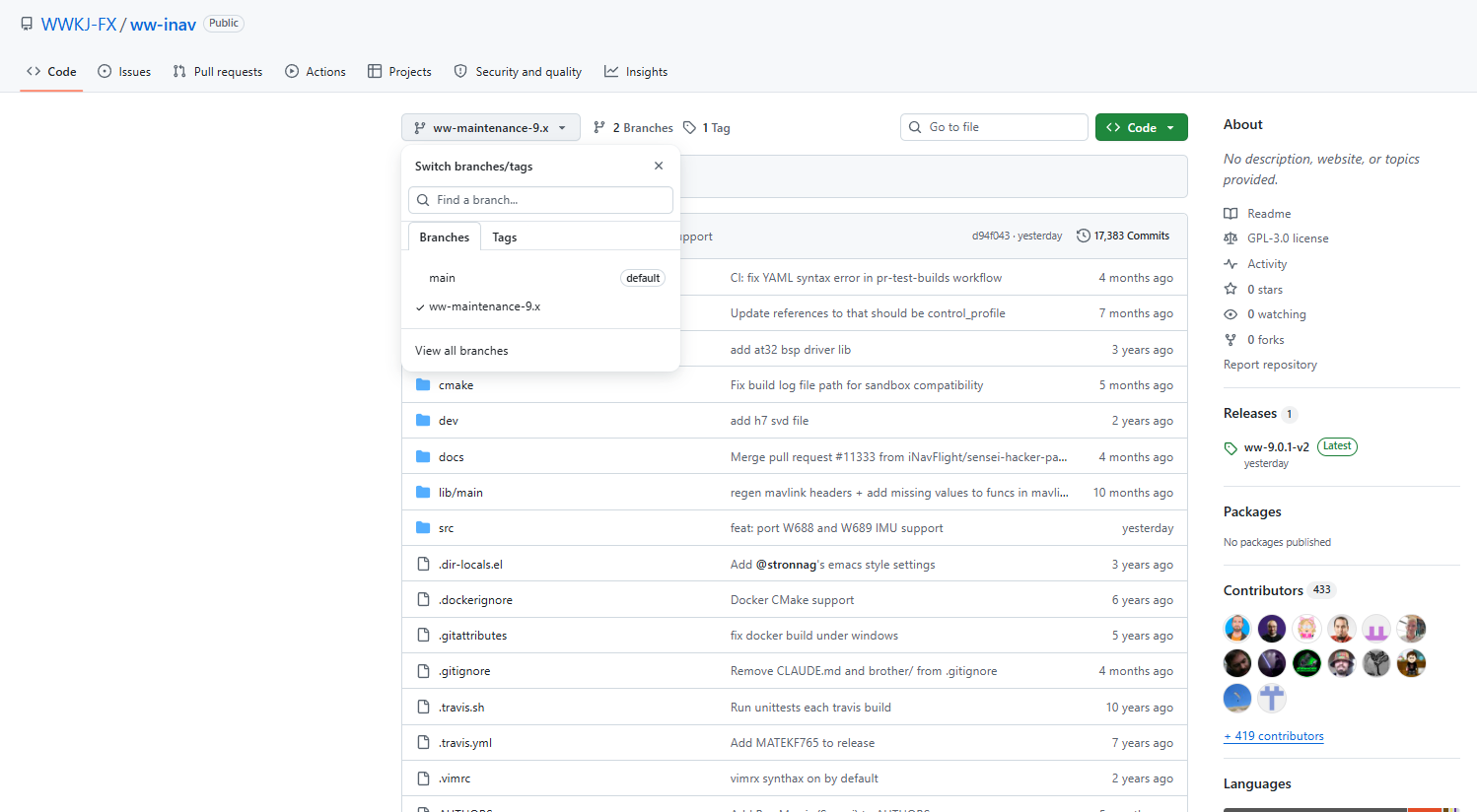Viewport: 1477px width, 812px height.
Task: Open the Releases heading link
Action: [1250, 414]
